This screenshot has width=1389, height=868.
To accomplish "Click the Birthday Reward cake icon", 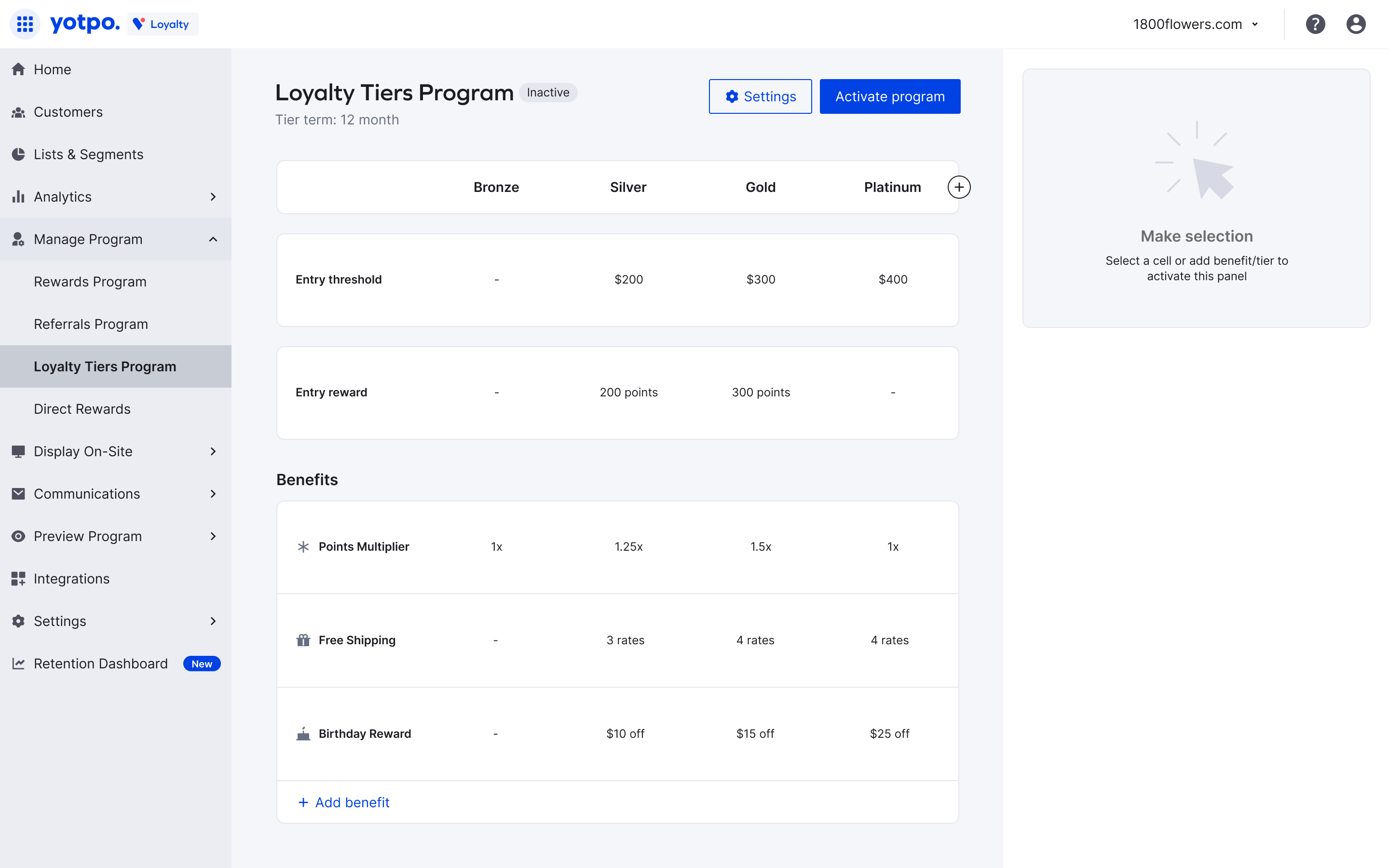I will click(303, 733).
